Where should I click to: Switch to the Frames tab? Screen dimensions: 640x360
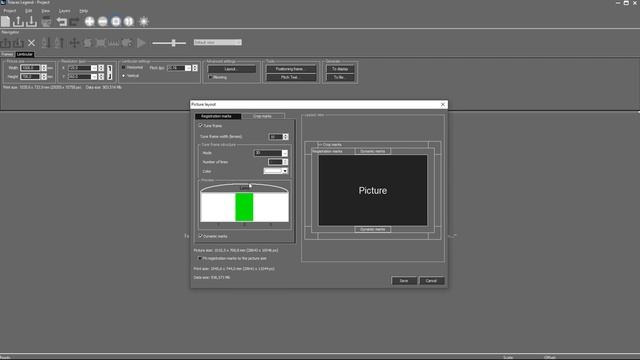point(7,54)
